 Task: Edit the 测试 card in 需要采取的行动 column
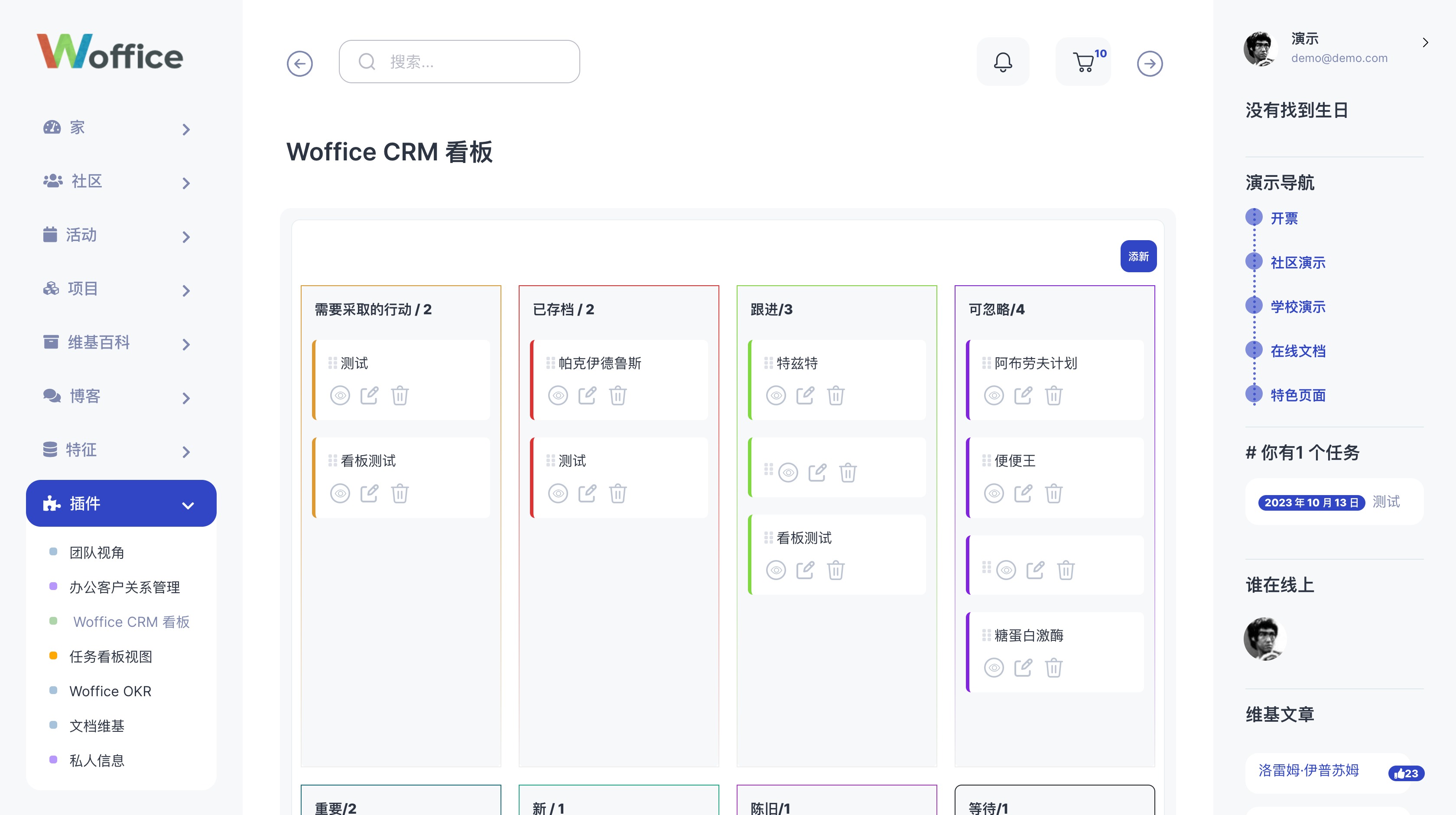[370, 395]
